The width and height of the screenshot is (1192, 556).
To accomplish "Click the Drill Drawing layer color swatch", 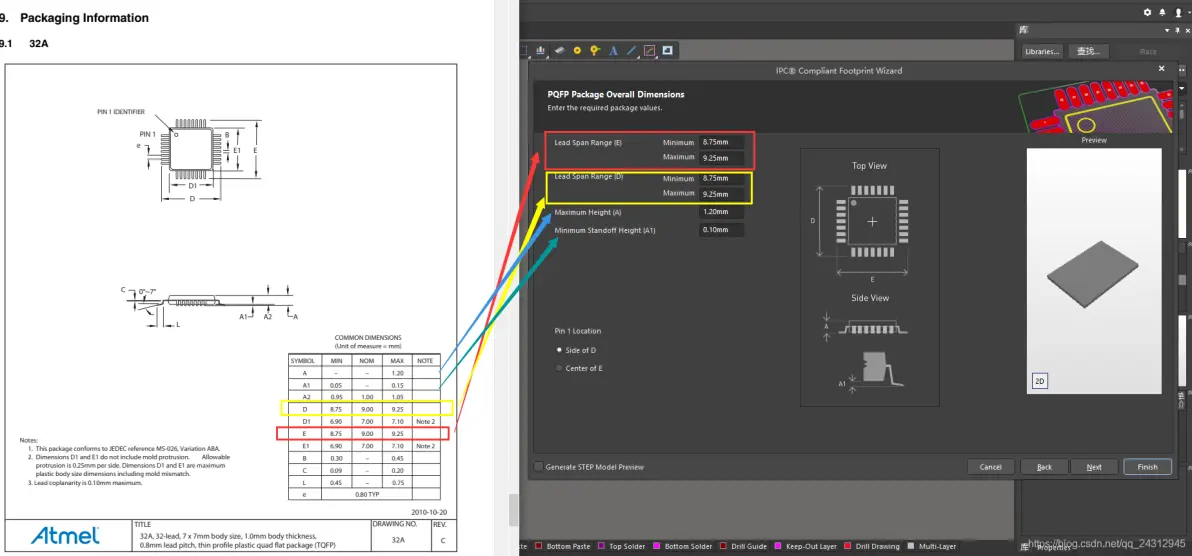I will tap(848, 546).
